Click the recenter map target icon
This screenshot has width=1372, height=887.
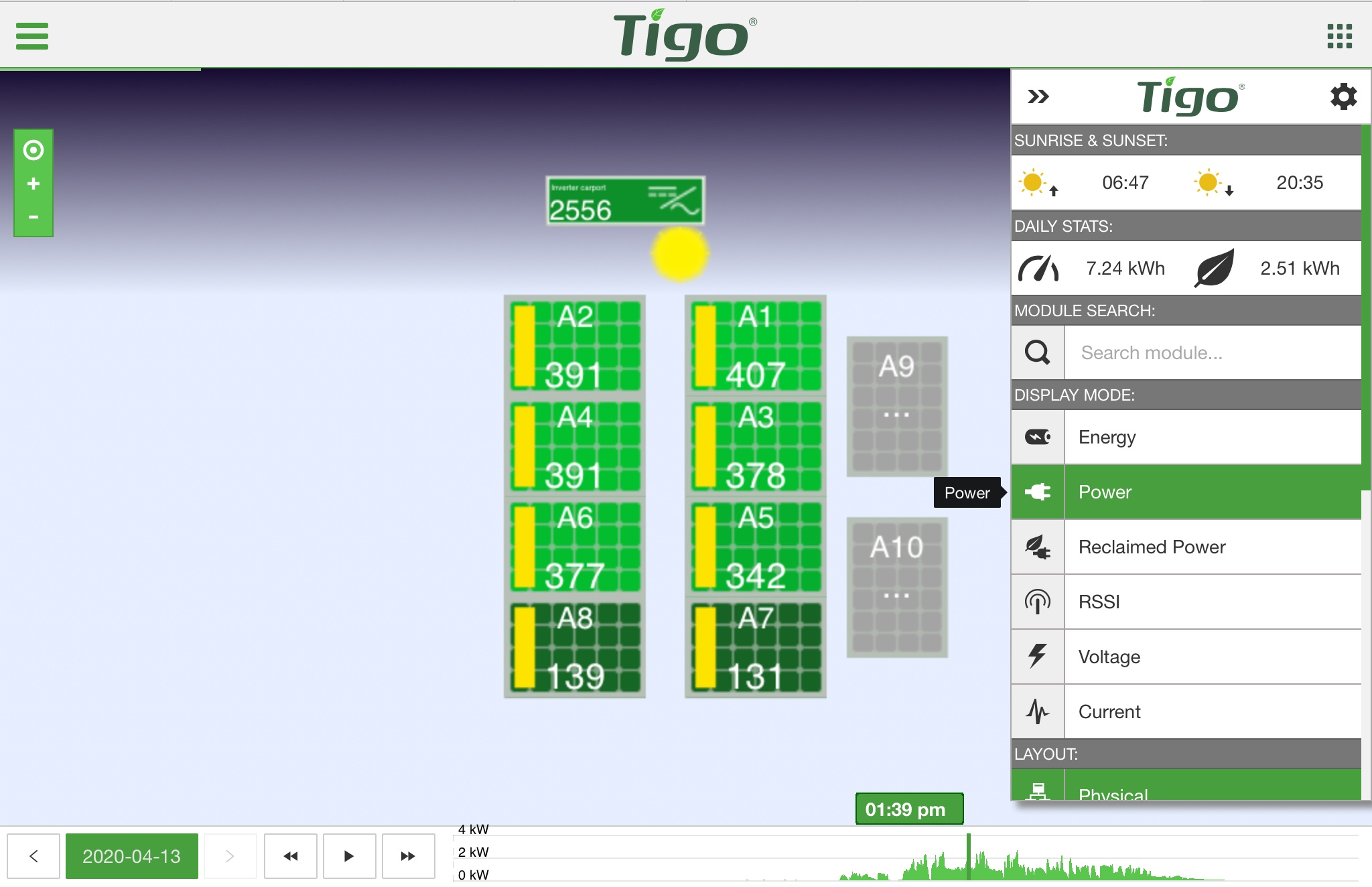pyautogui.click(x=33, y=149)
